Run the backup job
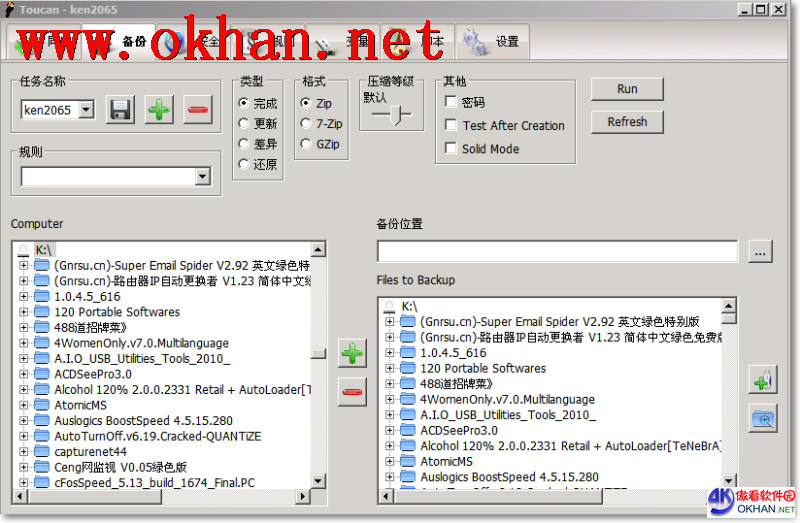The height and width of the screenshot is (523, 800). pos(627,89)
